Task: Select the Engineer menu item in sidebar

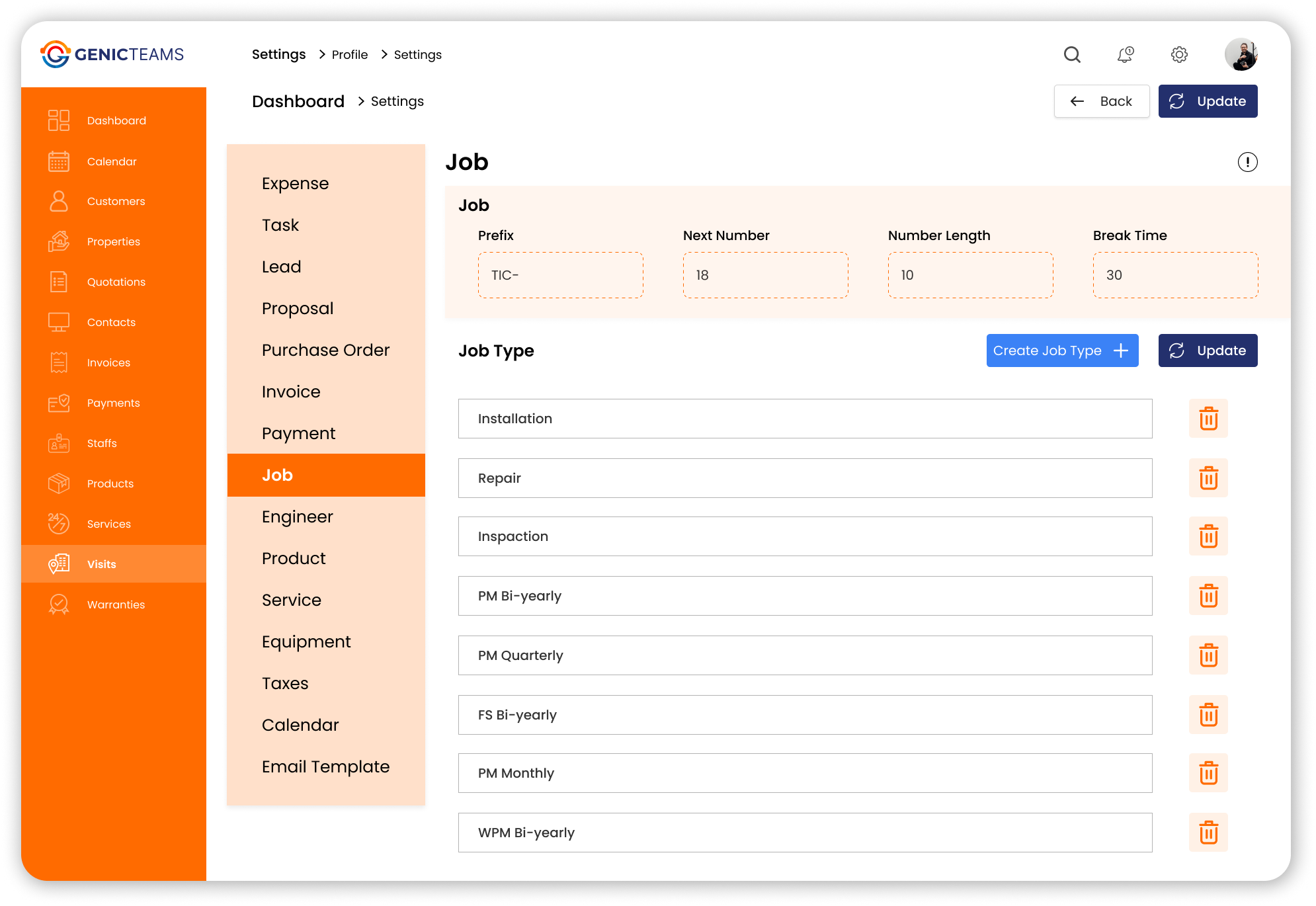Action: click(297, 516)
